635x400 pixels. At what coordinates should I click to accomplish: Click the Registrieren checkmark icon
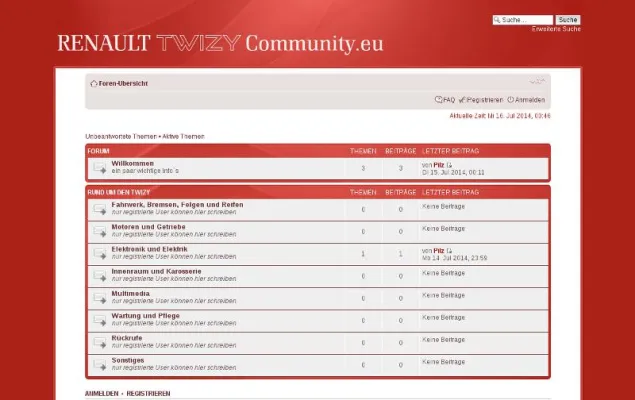point(462,100)
